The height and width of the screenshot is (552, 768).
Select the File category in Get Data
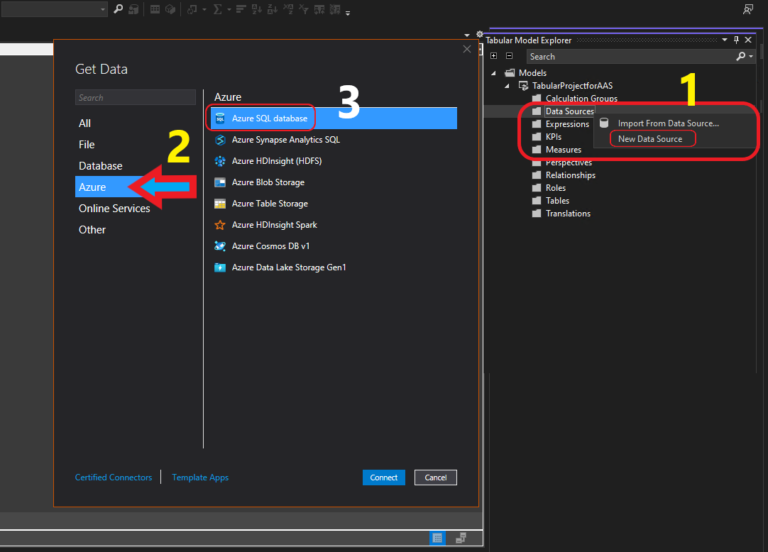point(86,144)
